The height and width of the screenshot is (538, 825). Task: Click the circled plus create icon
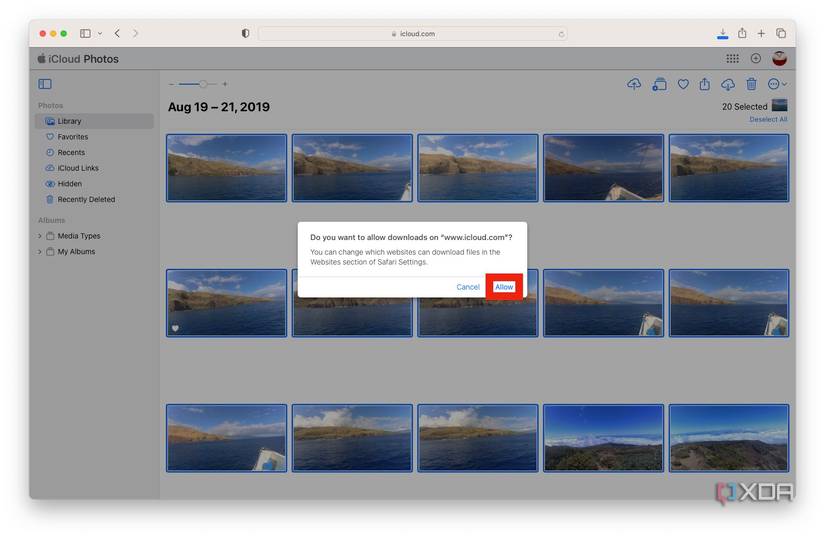(x=756, y=58)
